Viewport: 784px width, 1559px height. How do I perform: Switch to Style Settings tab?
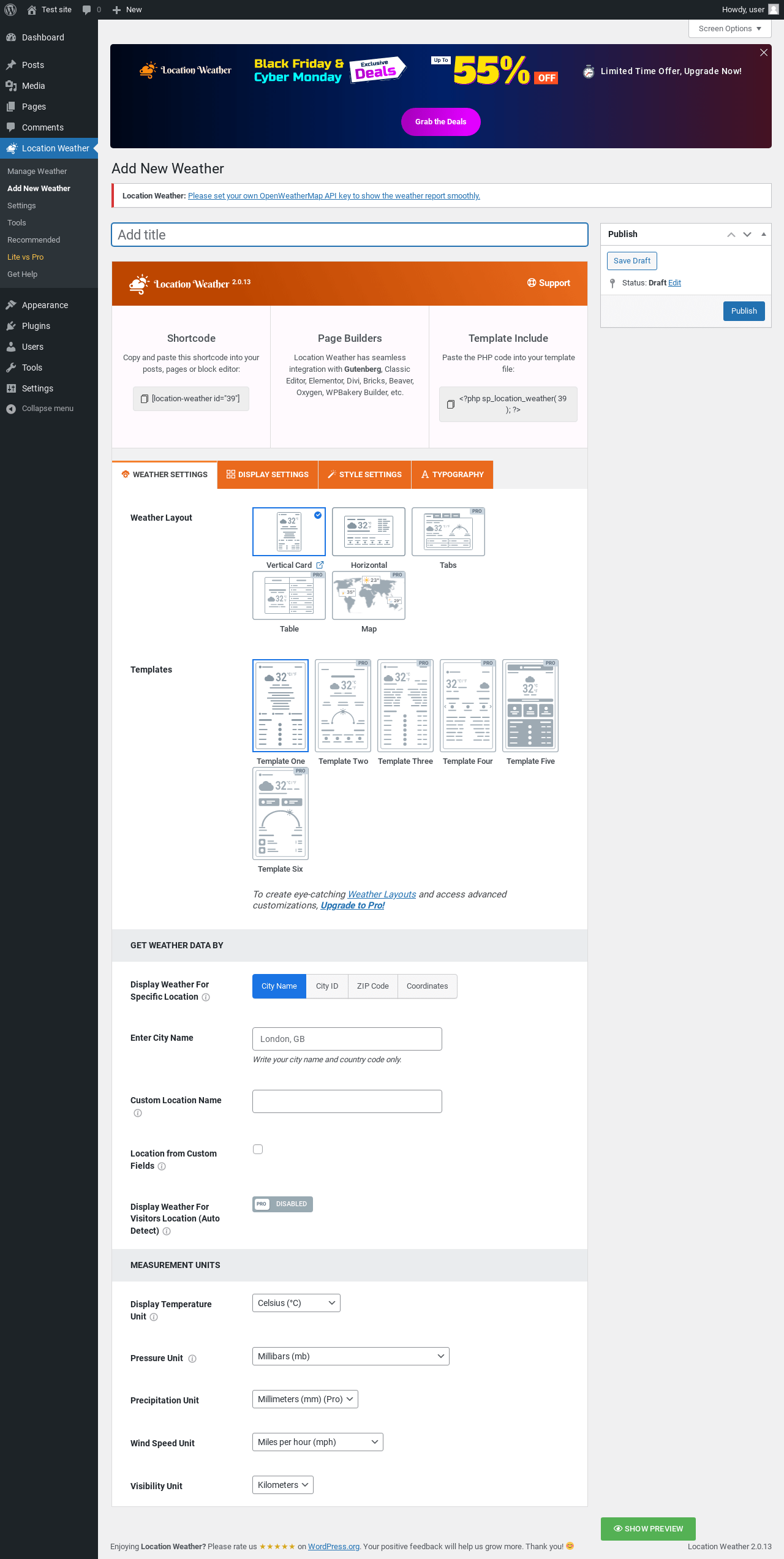pos(365,475)
